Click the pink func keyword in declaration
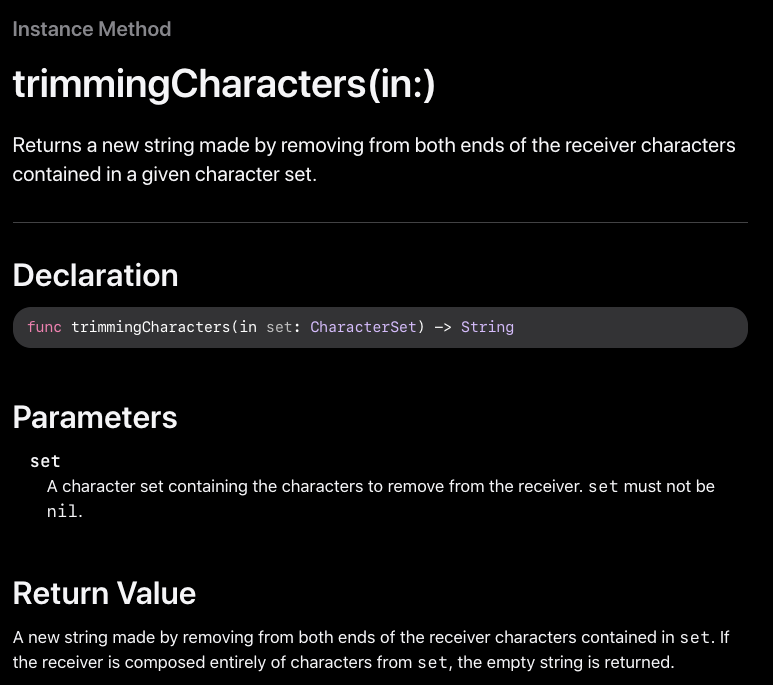The width and height of the screenshot is (773, 685). point(44,327)
